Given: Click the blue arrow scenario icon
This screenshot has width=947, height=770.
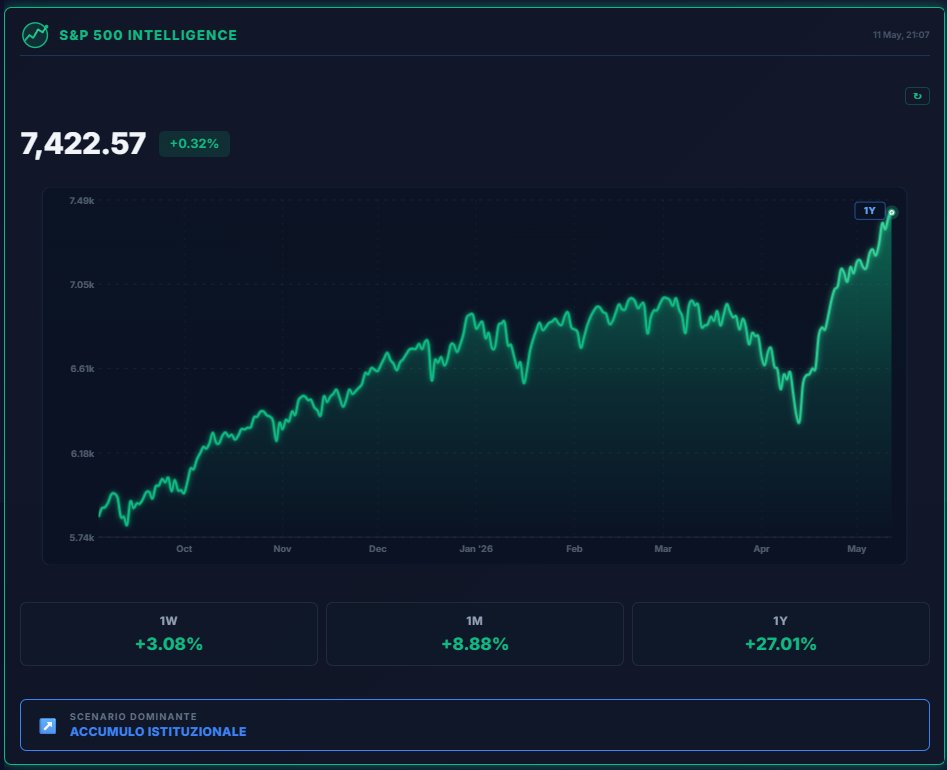Looking at the screenshot, I should (x=48, y=725).
